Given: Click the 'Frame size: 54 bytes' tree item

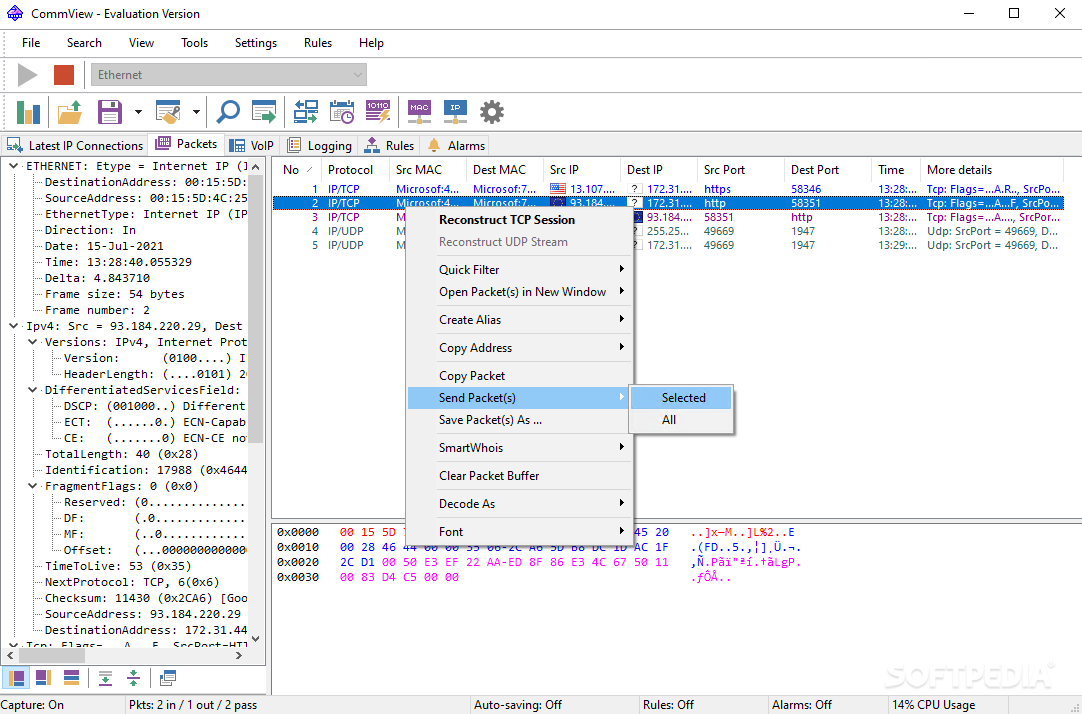Looking at the screenshot, I should point(115,295).
